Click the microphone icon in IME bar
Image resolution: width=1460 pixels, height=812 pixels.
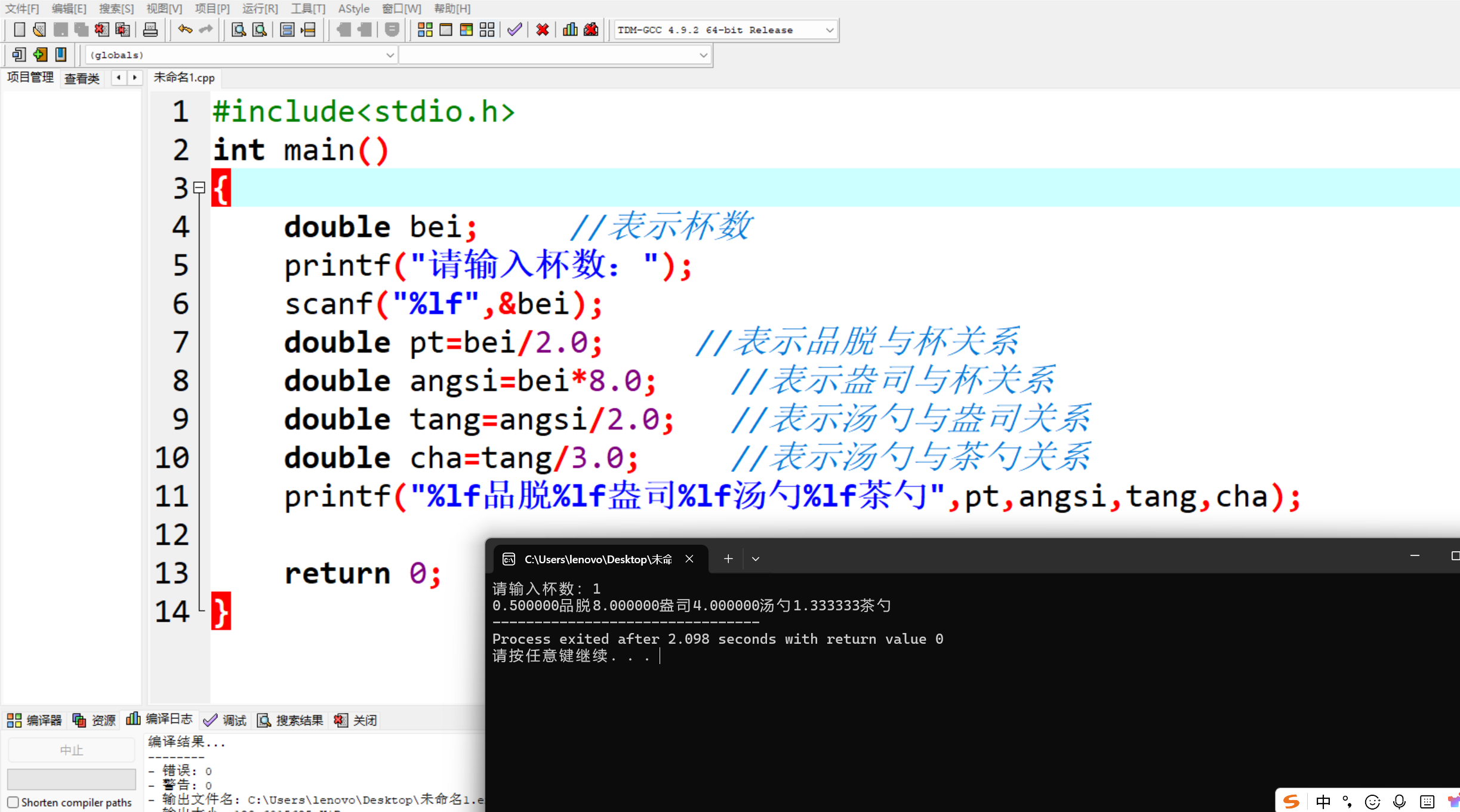pos(1399,801)
